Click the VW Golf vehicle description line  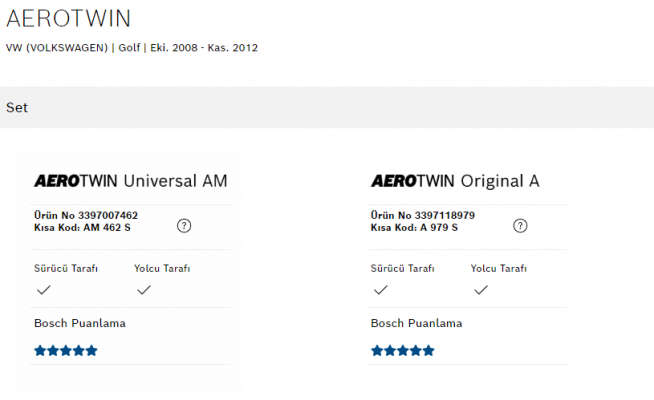[132, 48]
